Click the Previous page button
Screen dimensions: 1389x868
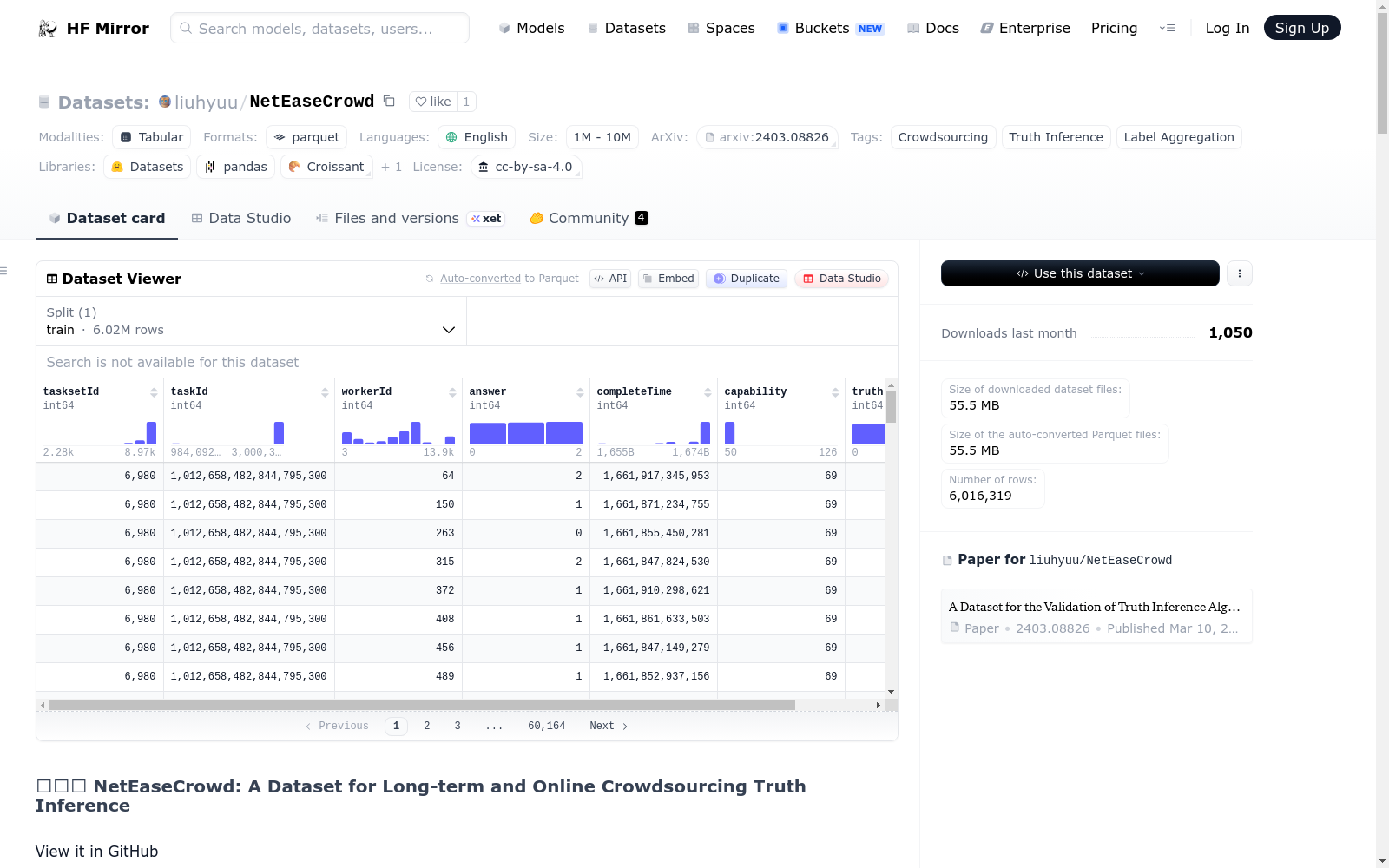click(x=337, y=726)
